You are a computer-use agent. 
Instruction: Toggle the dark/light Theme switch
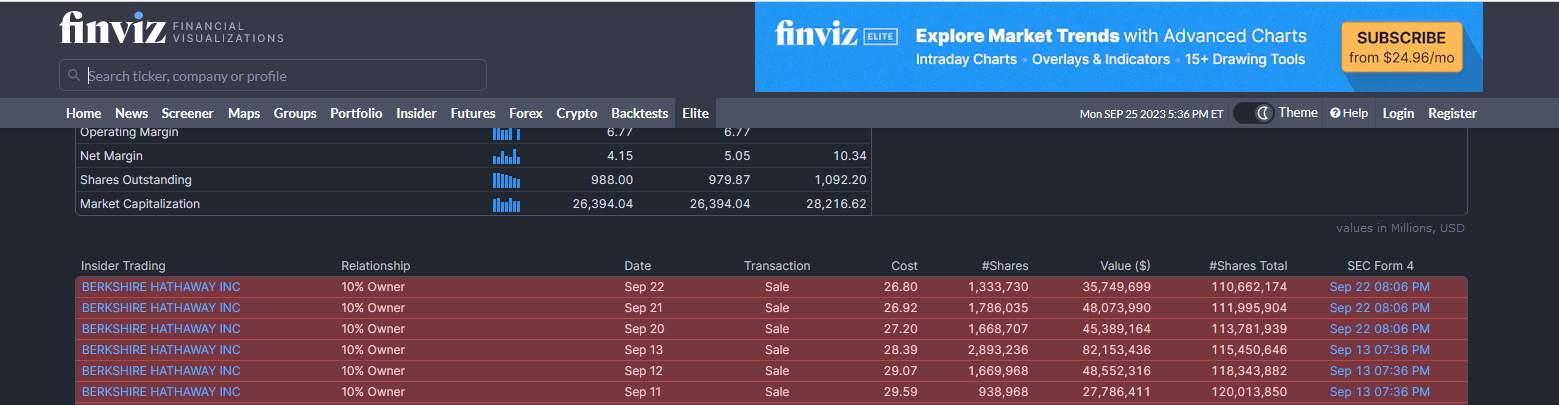click(x=1253, y=113)
